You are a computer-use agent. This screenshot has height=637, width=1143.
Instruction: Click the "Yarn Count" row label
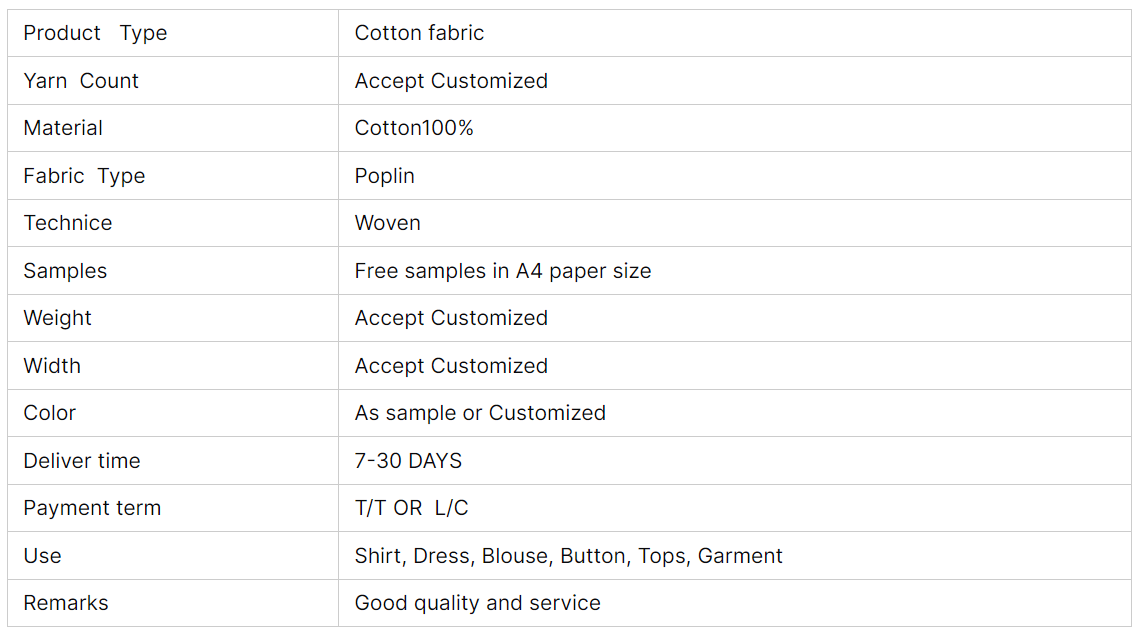(81, 81)
